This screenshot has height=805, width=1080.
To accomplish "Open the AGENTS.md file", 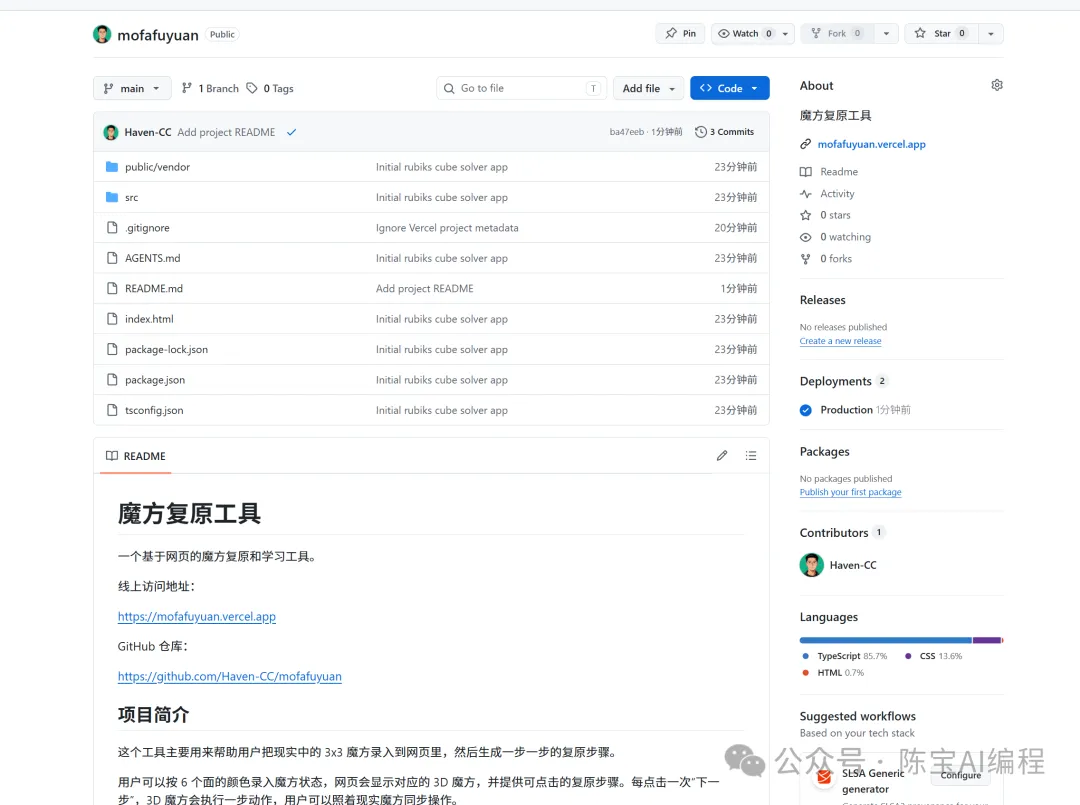I will 152,258.
